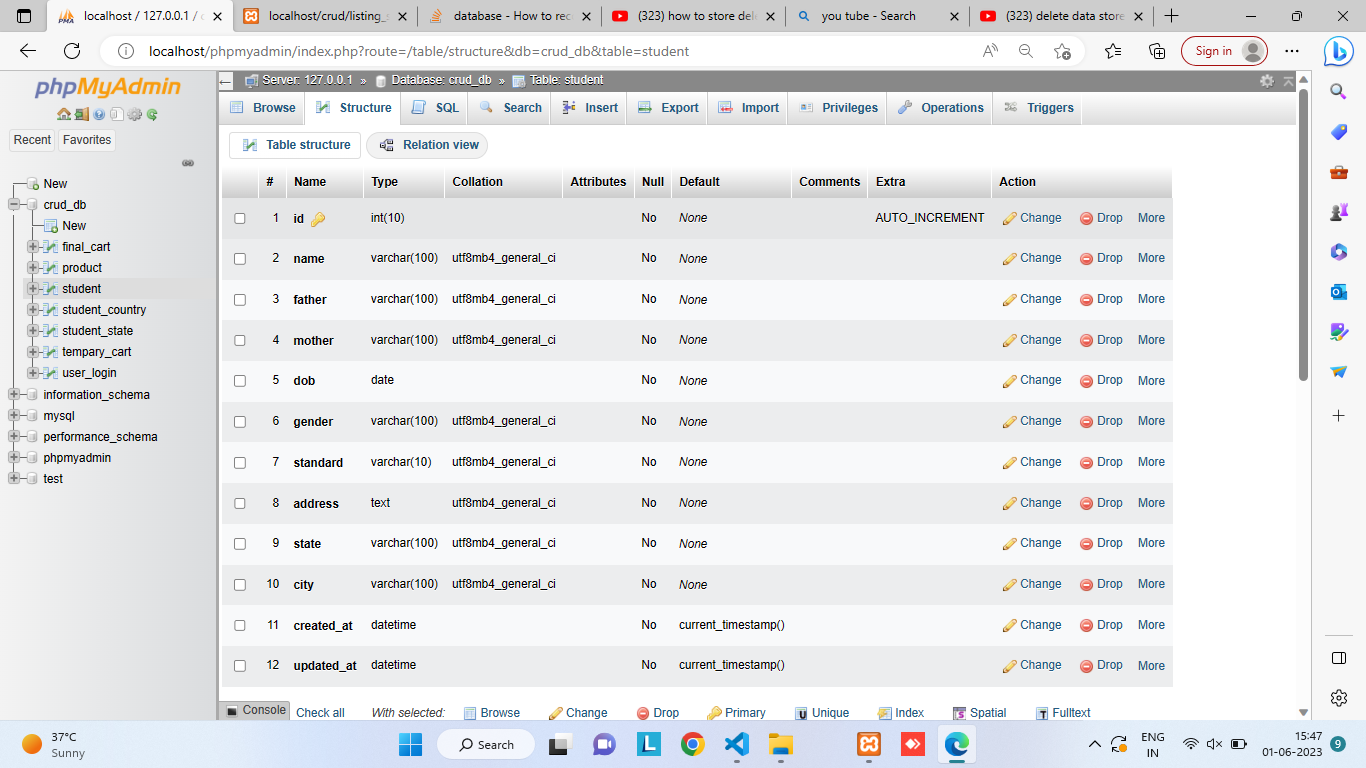
Task: Open File Explorer in taskbar
Action: (x=780, y=744)
